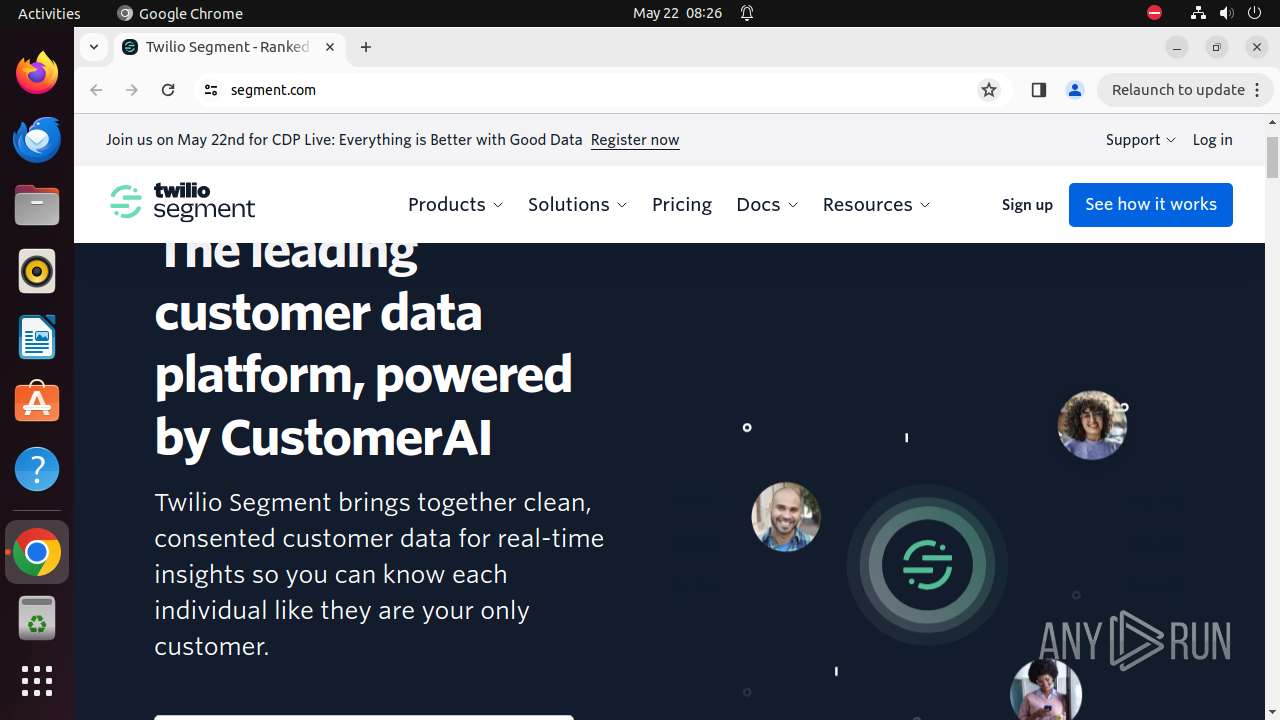Viewport: 1280px width, 720px height.
Task: Launch LibreOffice Writer from the dock
Action: pos(37,337)
